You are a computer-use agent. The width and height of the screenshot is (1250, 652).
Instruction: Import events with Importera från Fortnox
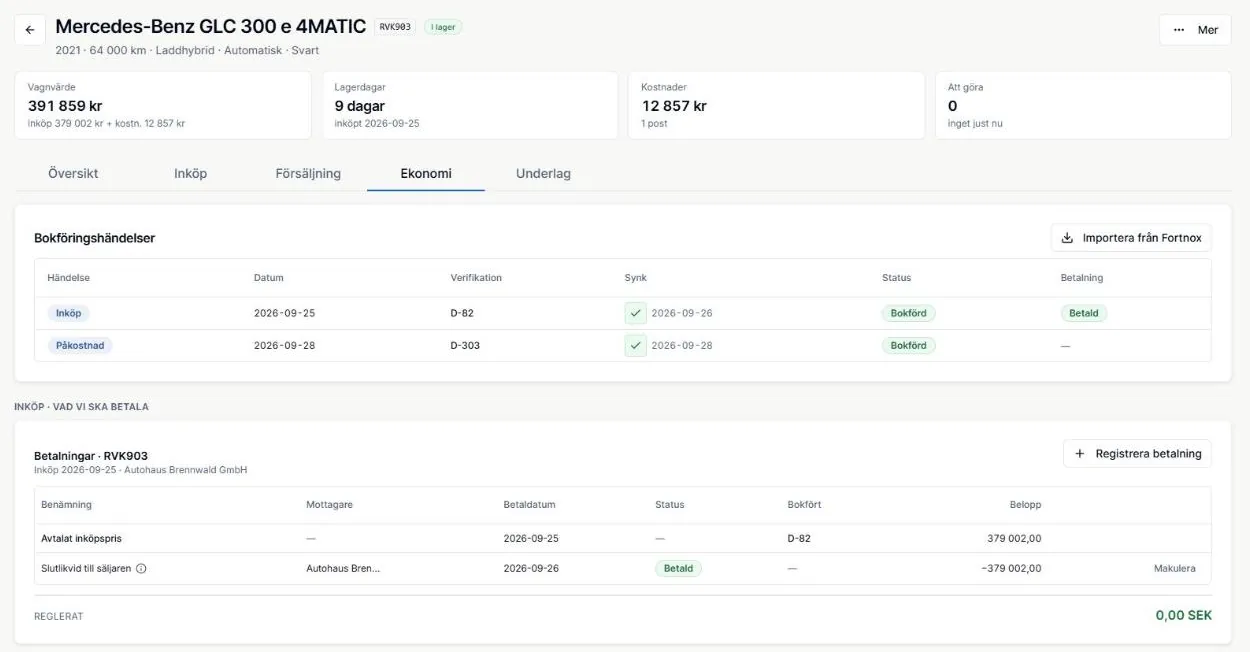pos(1131,238)
